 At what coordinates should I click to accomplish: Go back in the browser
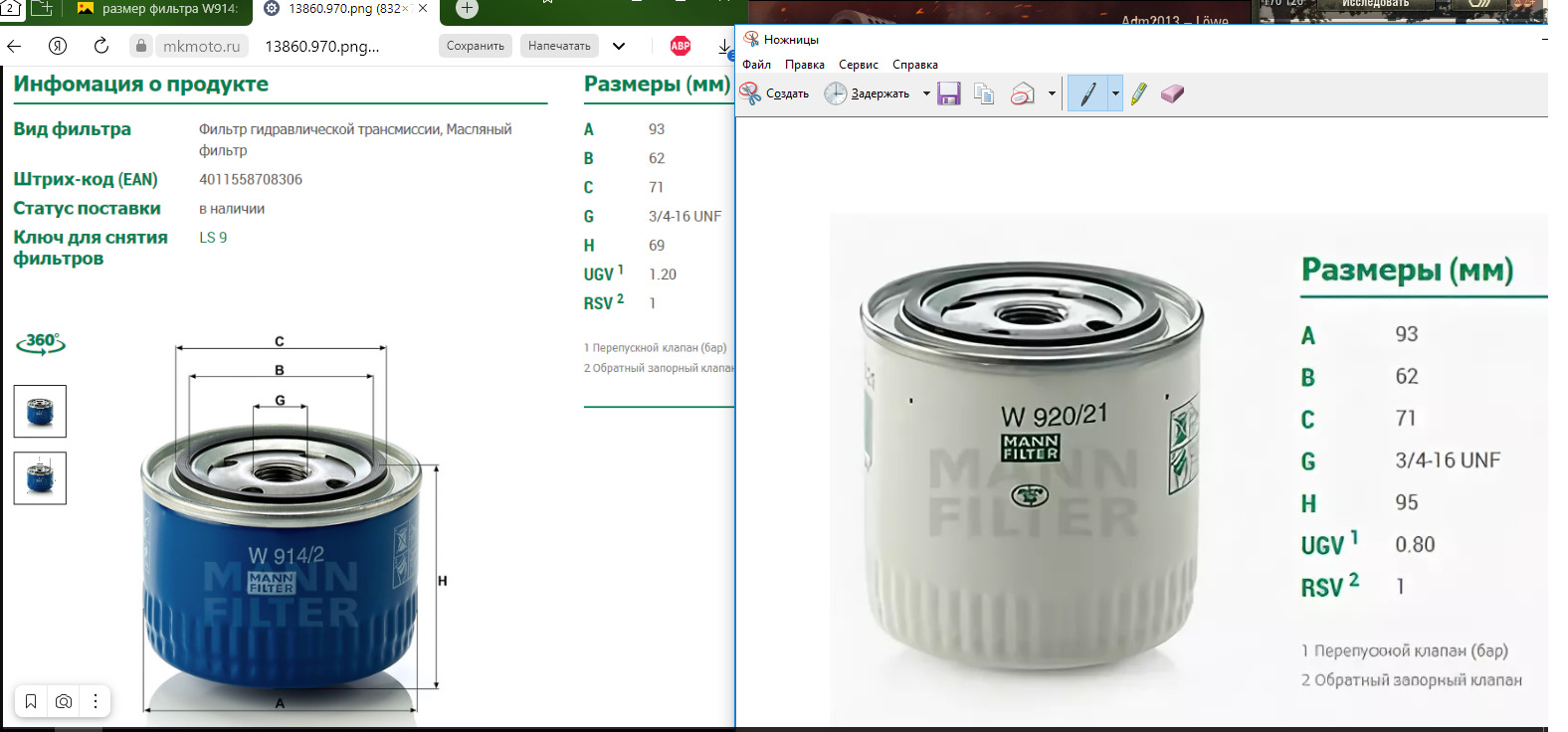[x=15, y=46]
